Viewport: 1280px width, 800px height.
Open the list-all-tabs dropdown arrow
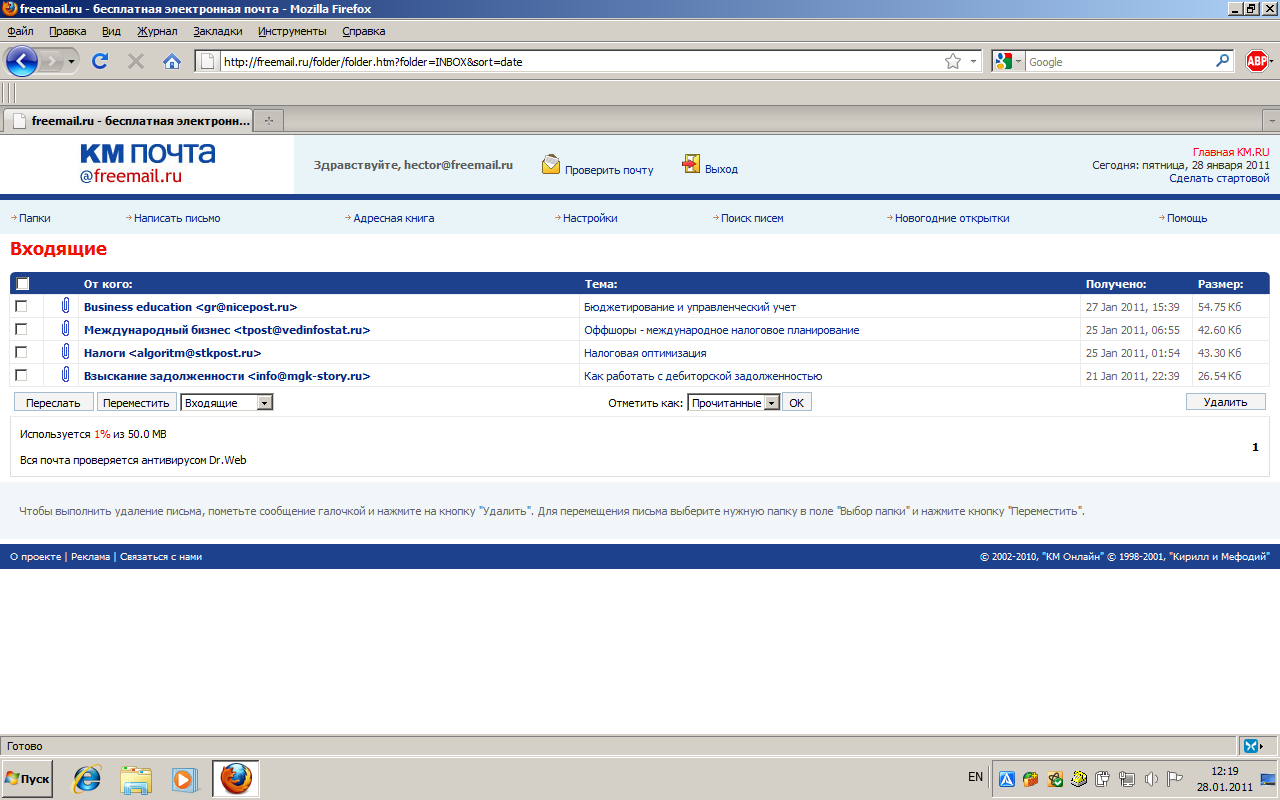1270,120
